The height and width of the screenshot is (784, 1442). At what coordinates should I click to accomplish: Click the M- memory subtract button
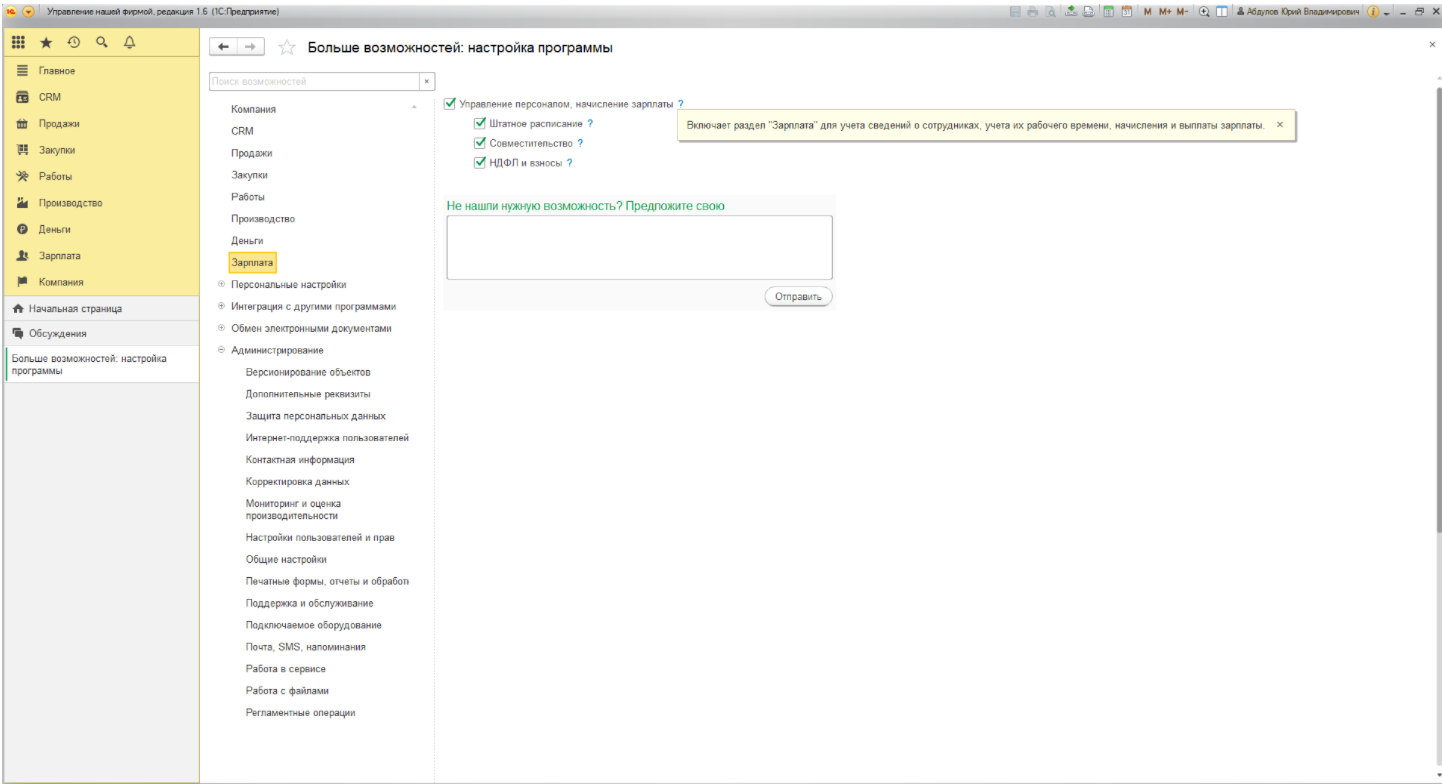click(1183, 11)
